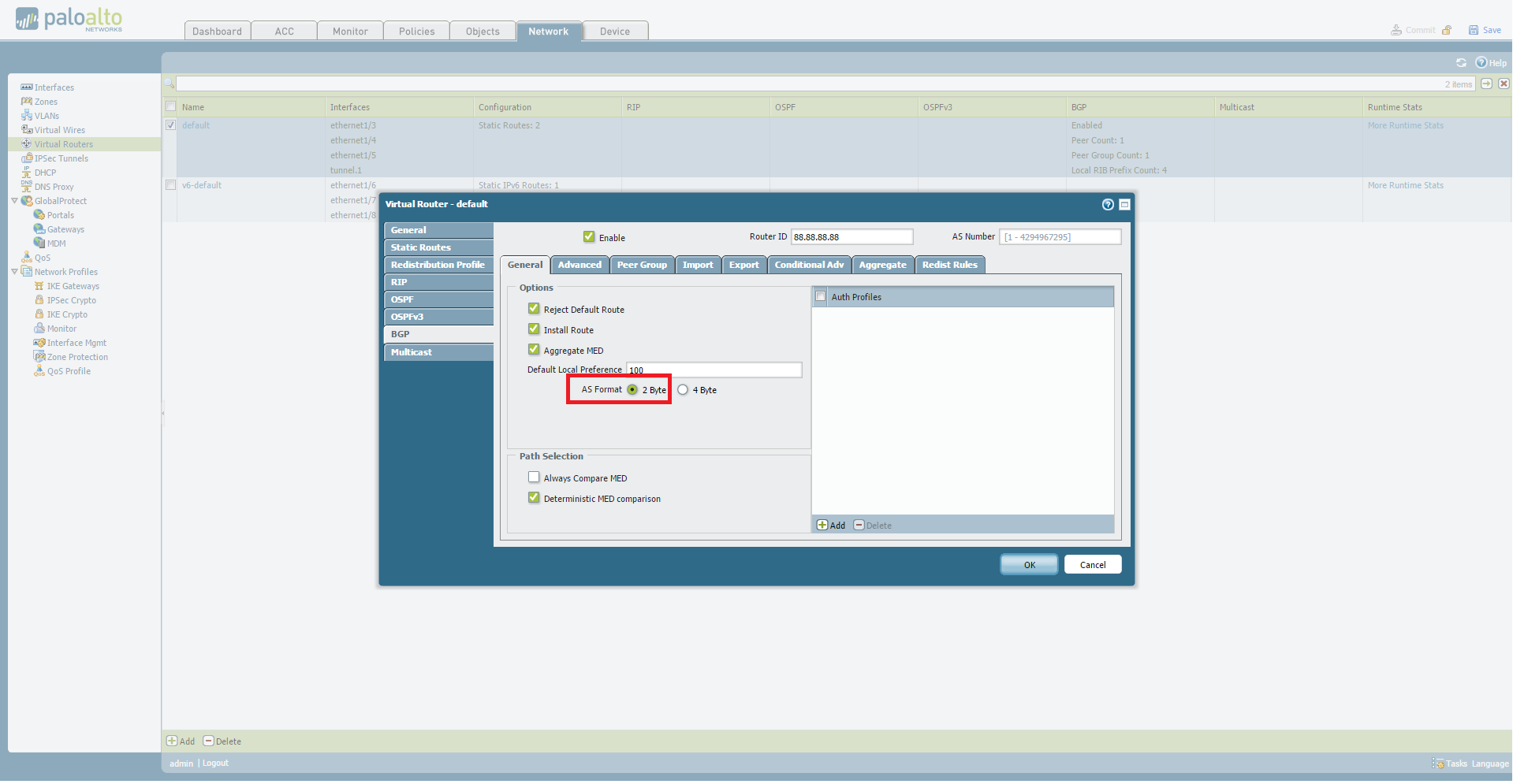Click the AS Number input field
This screenshot has height=784, width=1513.
(1060, 237)
